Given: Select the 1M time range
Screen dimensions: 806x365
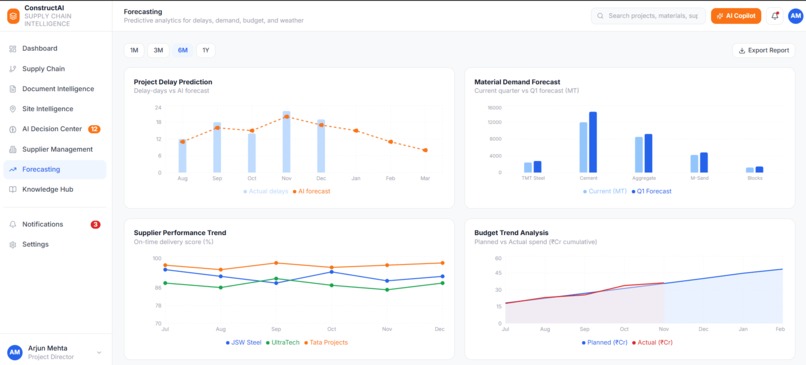Looking at the screenshot, I should 134,50.
